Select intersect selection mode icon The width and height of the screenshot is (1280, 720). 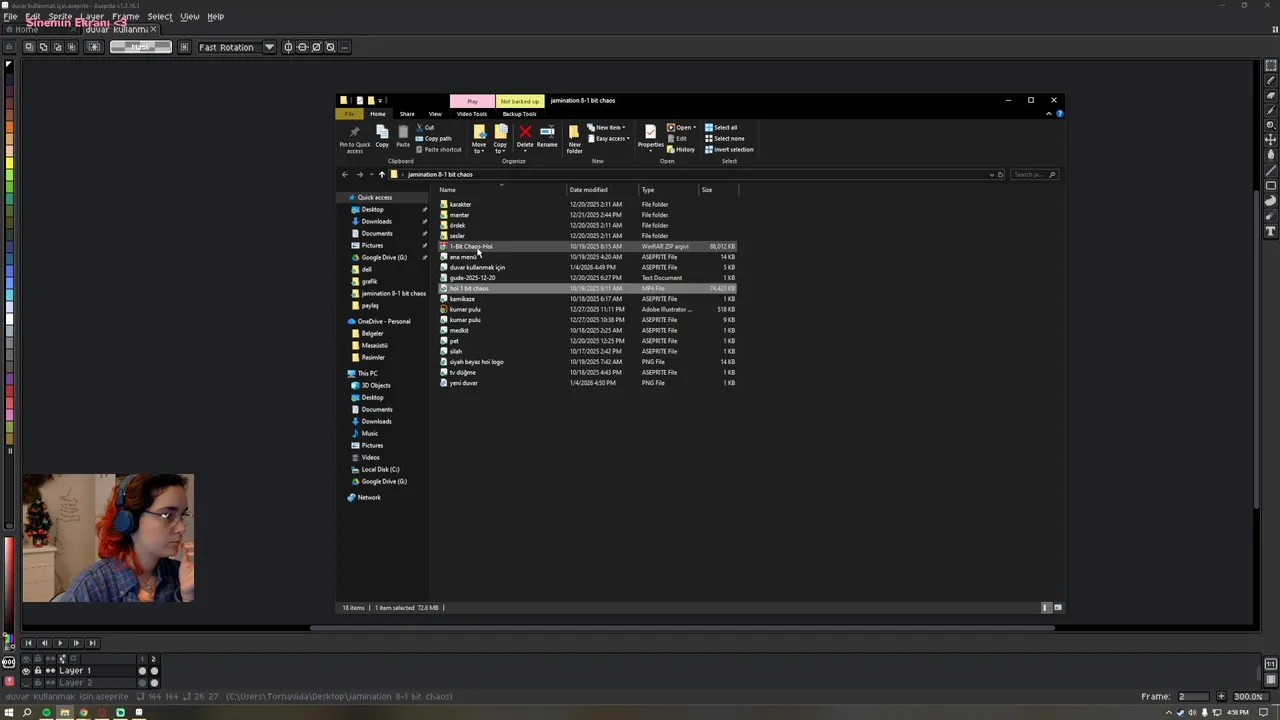tap(71, 47)
